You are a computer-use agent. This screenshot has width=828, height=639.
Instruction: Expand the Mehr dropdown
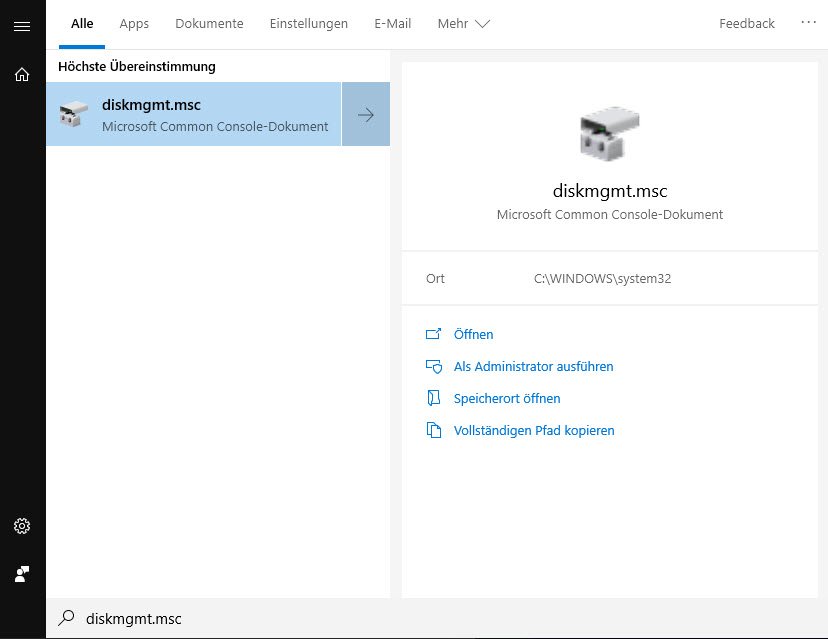[x=464, y=24]
